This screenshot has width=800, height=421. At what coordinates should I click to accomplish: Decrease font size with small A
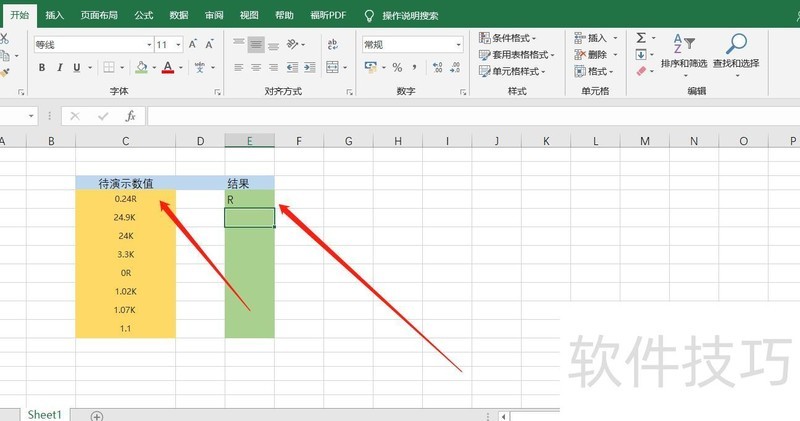[209, 44]
